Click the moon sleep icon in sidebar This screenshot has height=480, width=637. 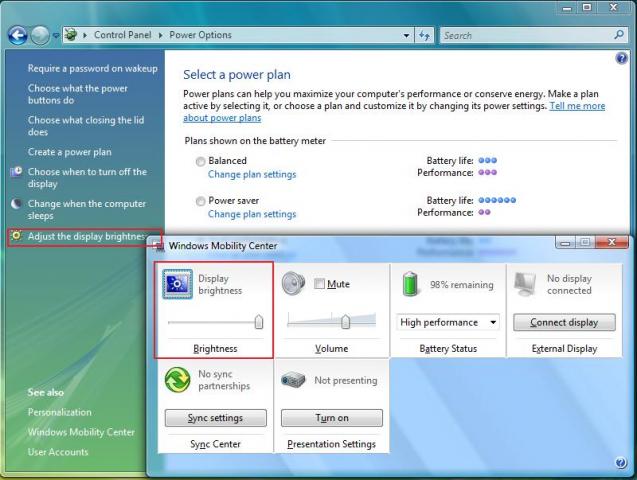coord(16,203)
